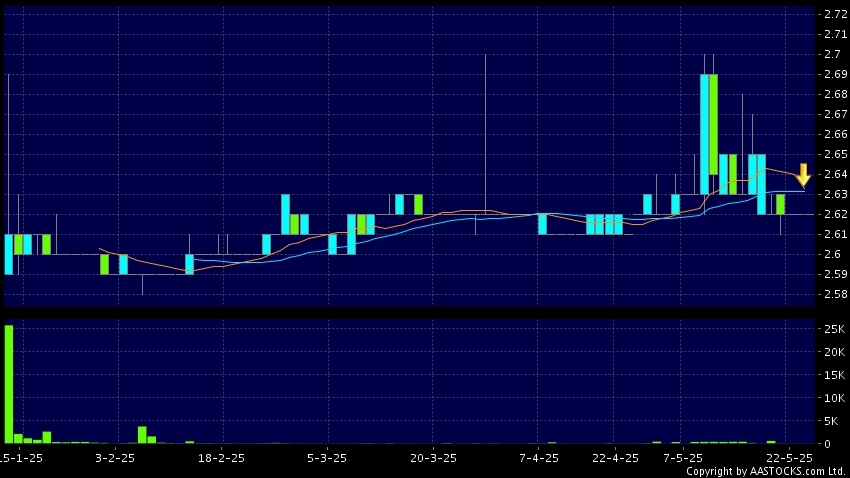
Task: Click the 2.72 price axis label
Action: click(x=835, y=14)
